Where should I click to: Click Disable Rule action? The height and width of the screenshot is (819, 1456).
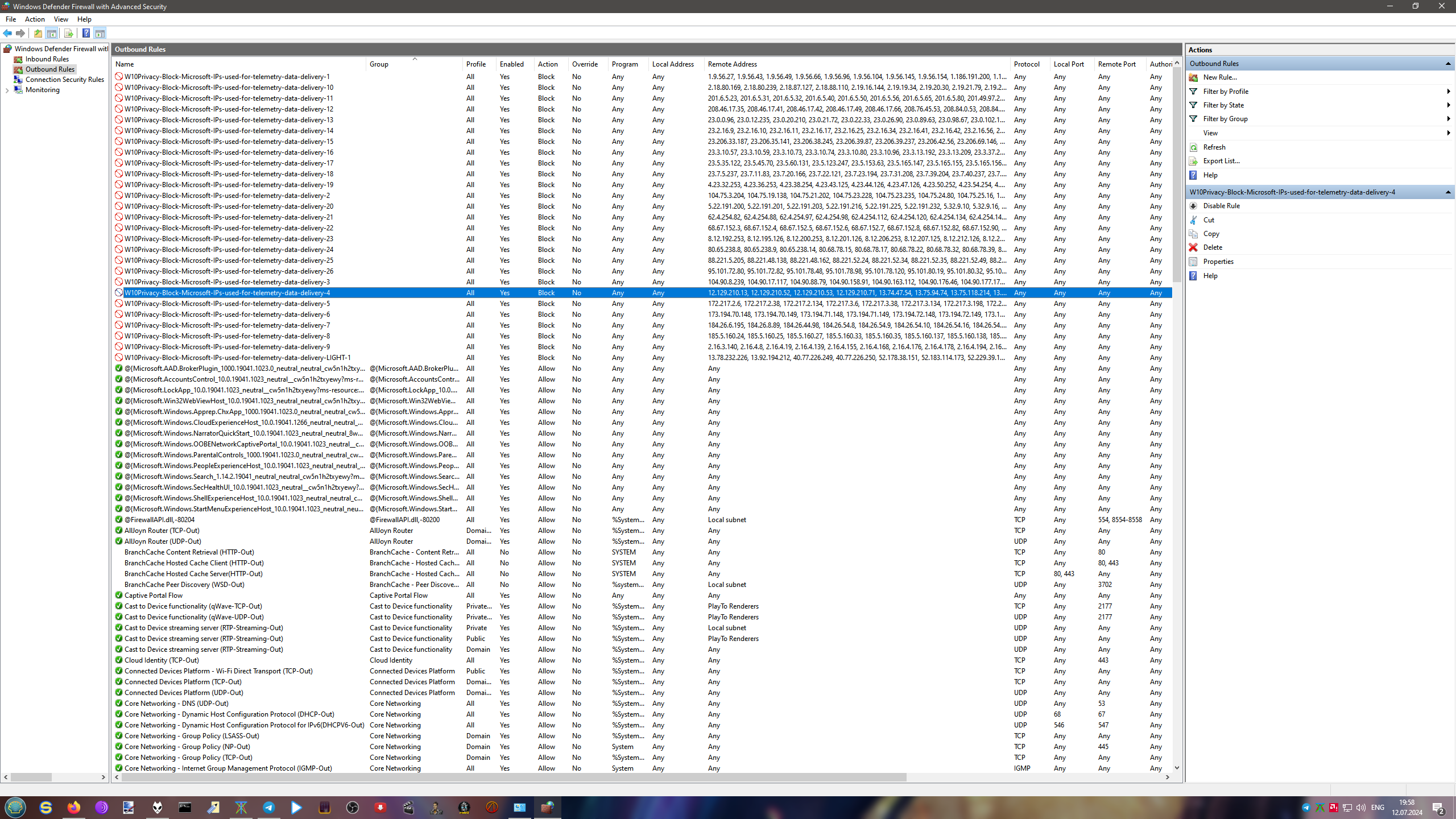click(x=1221, y=206)
